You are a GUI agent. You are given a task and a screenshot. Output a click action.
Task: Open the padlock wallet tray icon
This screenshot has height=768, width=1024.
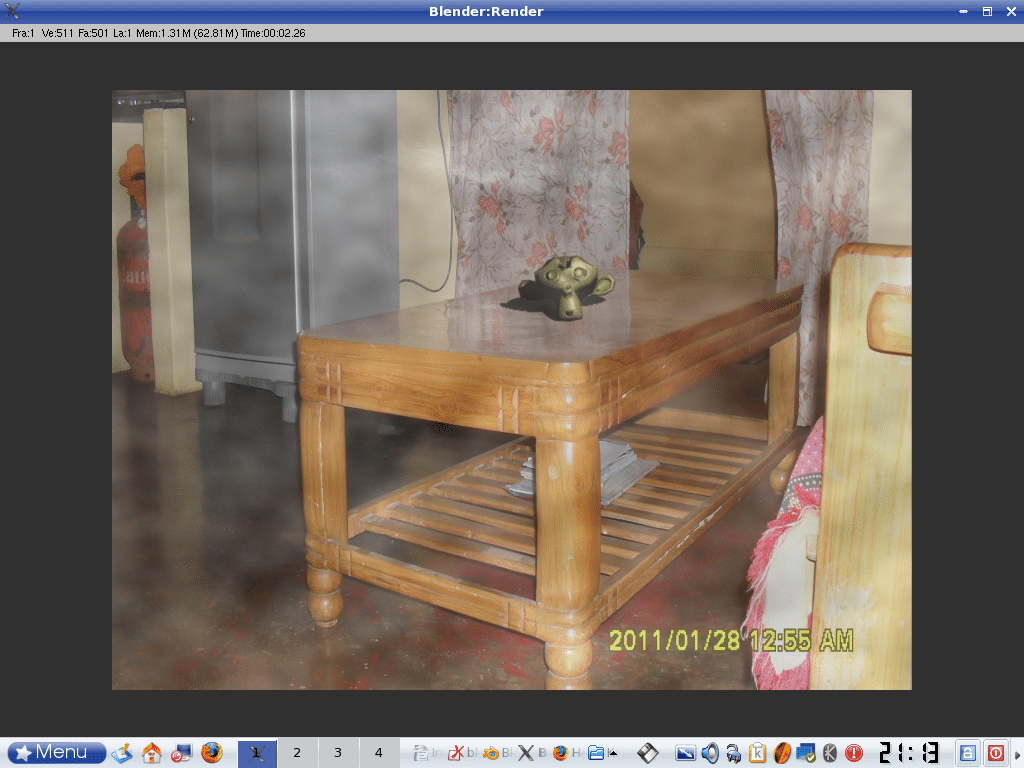[734, 754]
